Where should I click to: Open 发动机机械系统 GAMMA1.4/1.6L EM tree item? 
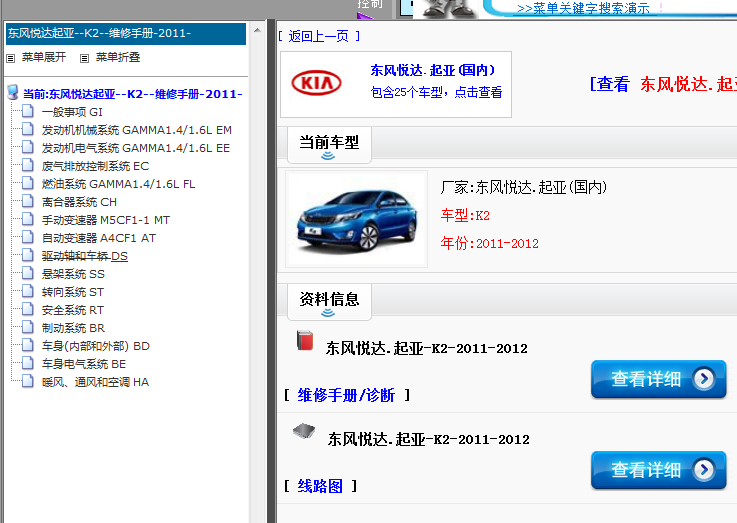point(136,130)
